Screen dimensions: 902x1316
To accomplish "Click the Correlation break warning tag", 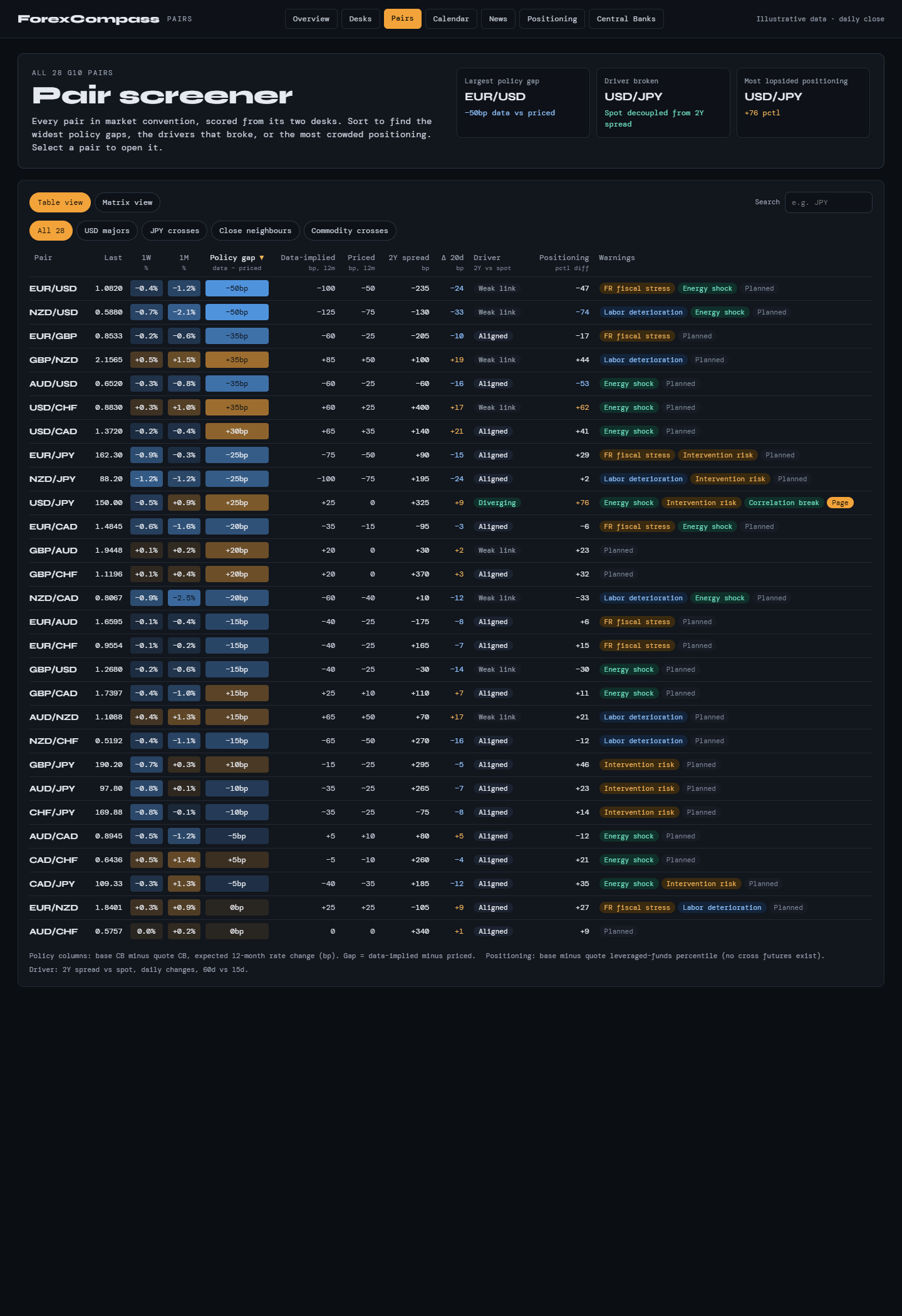I will coord(784,503).
